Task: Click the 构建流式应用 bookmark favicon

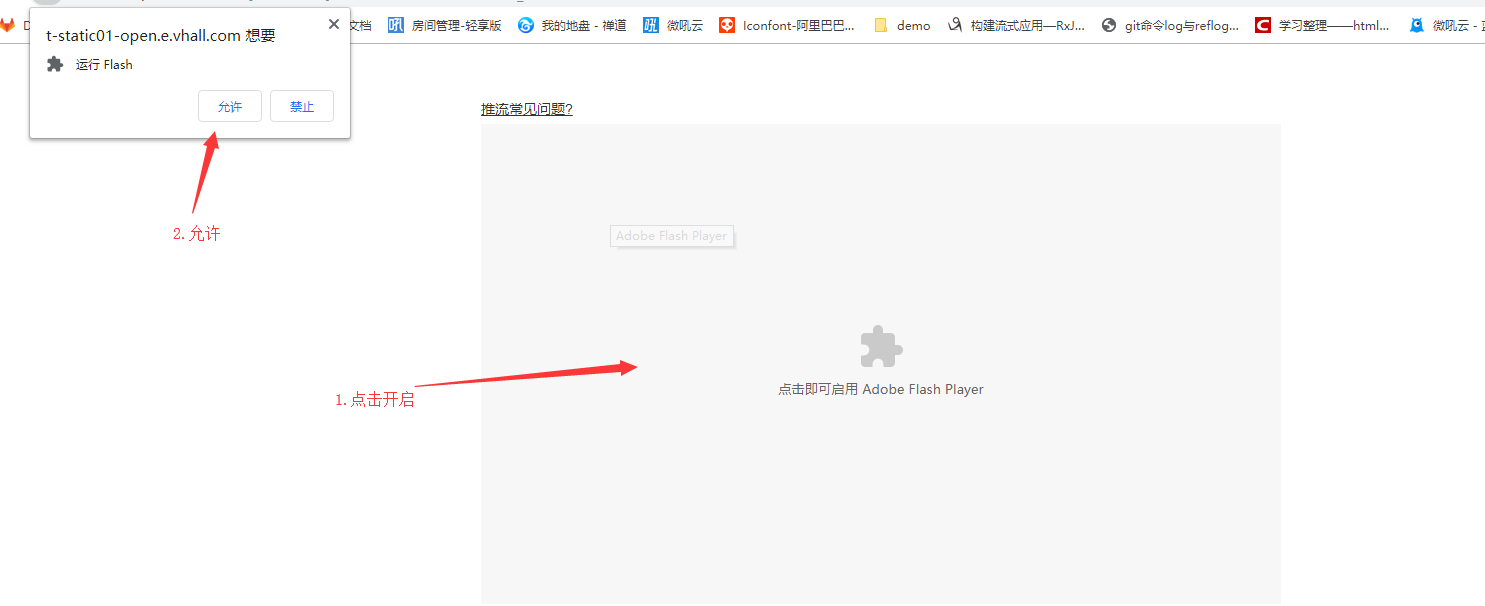Action: [x=955, y=25]
